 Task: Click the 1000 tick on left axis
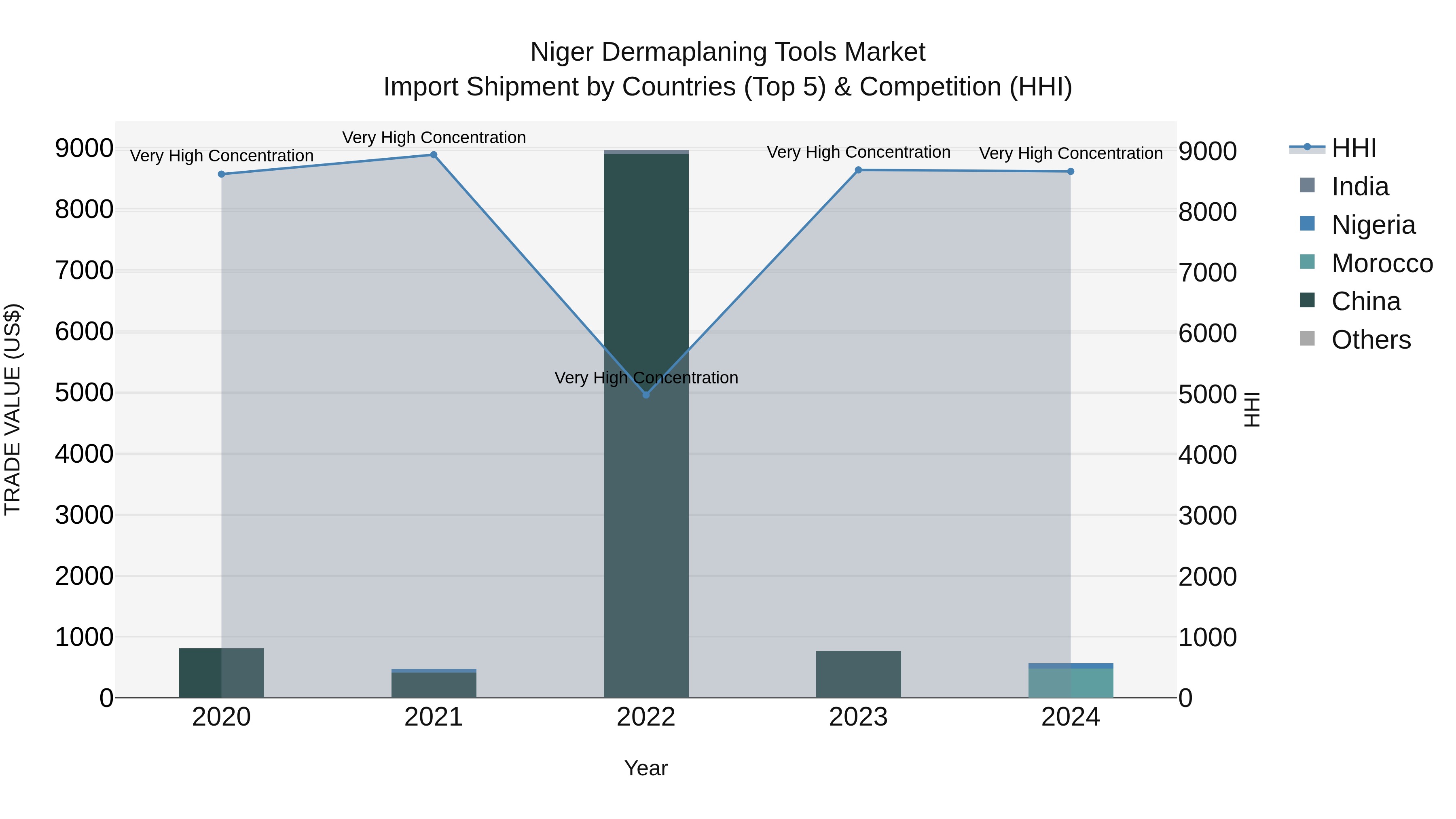pos(84,637)
